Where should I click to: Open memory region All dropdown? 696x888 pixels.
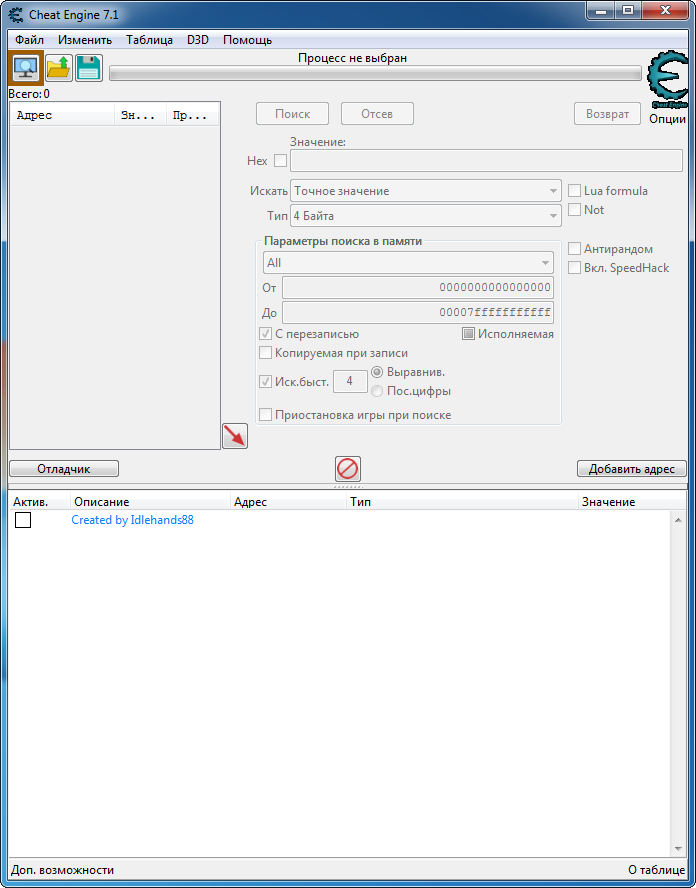408,263
